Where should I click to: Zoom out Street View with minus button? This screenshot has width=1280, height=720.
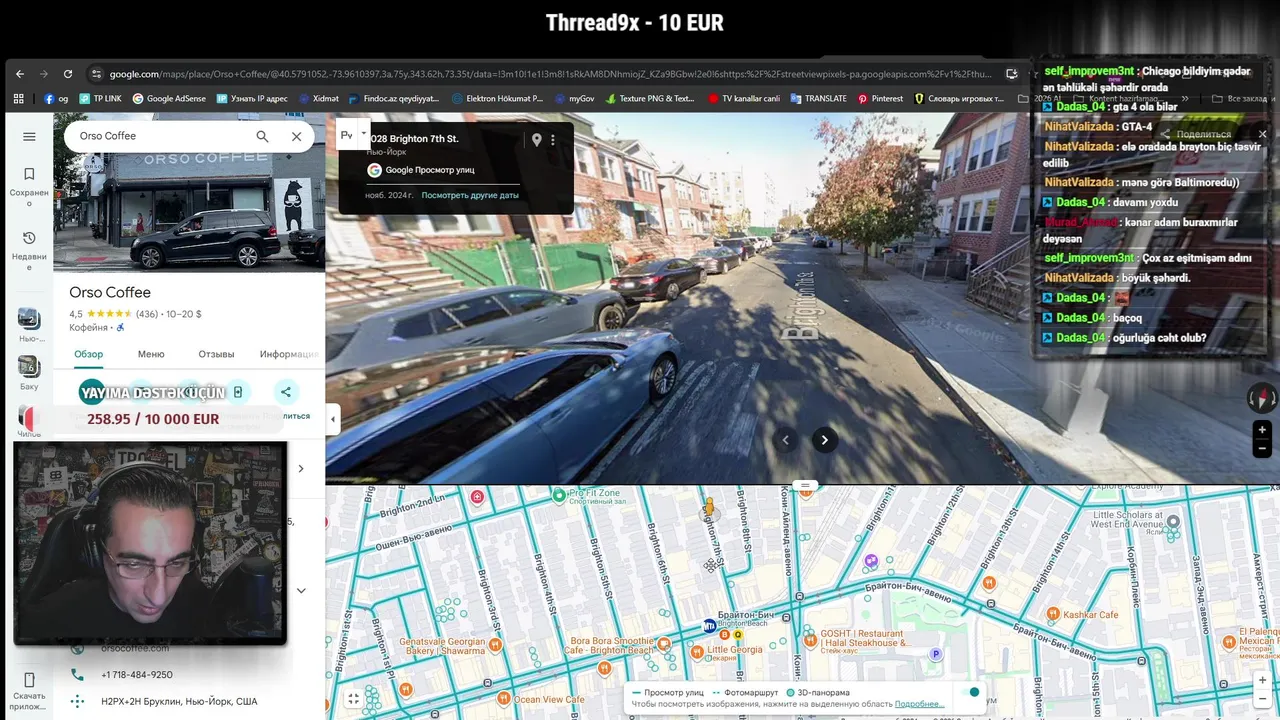click(1262, 449)
